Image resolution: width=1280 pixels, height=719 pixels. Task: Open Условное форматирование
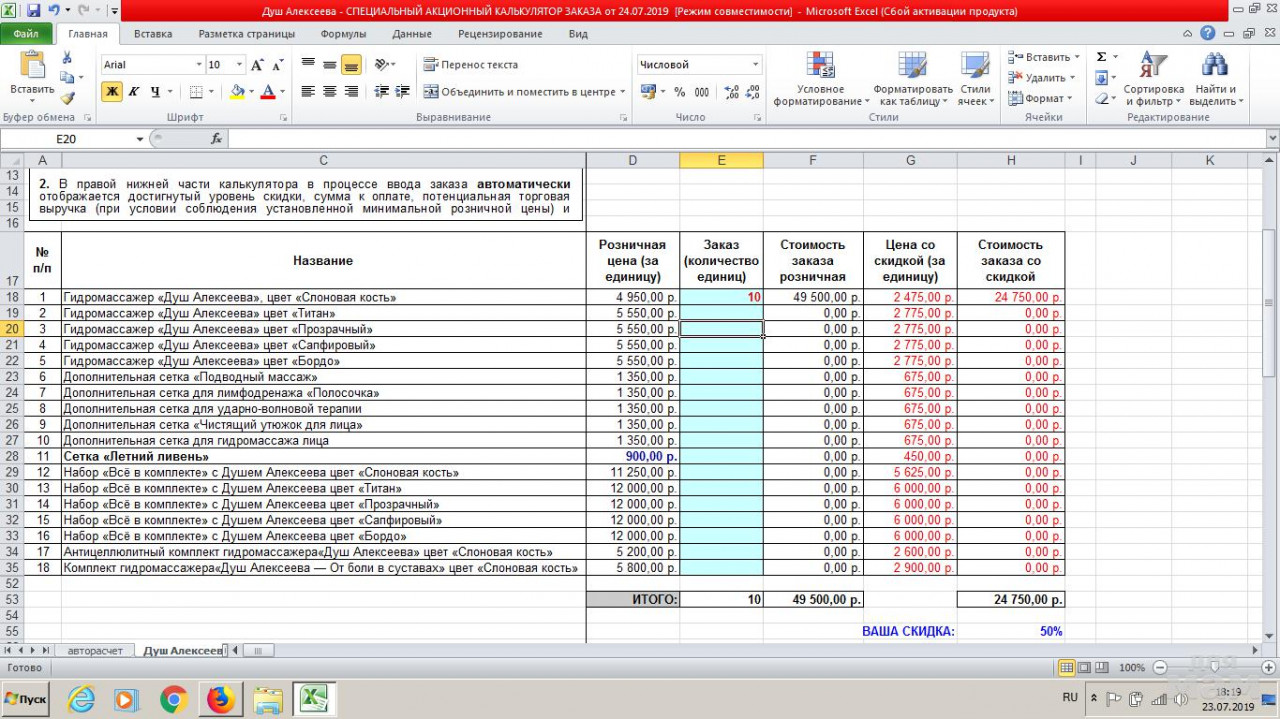coord(820,80)
